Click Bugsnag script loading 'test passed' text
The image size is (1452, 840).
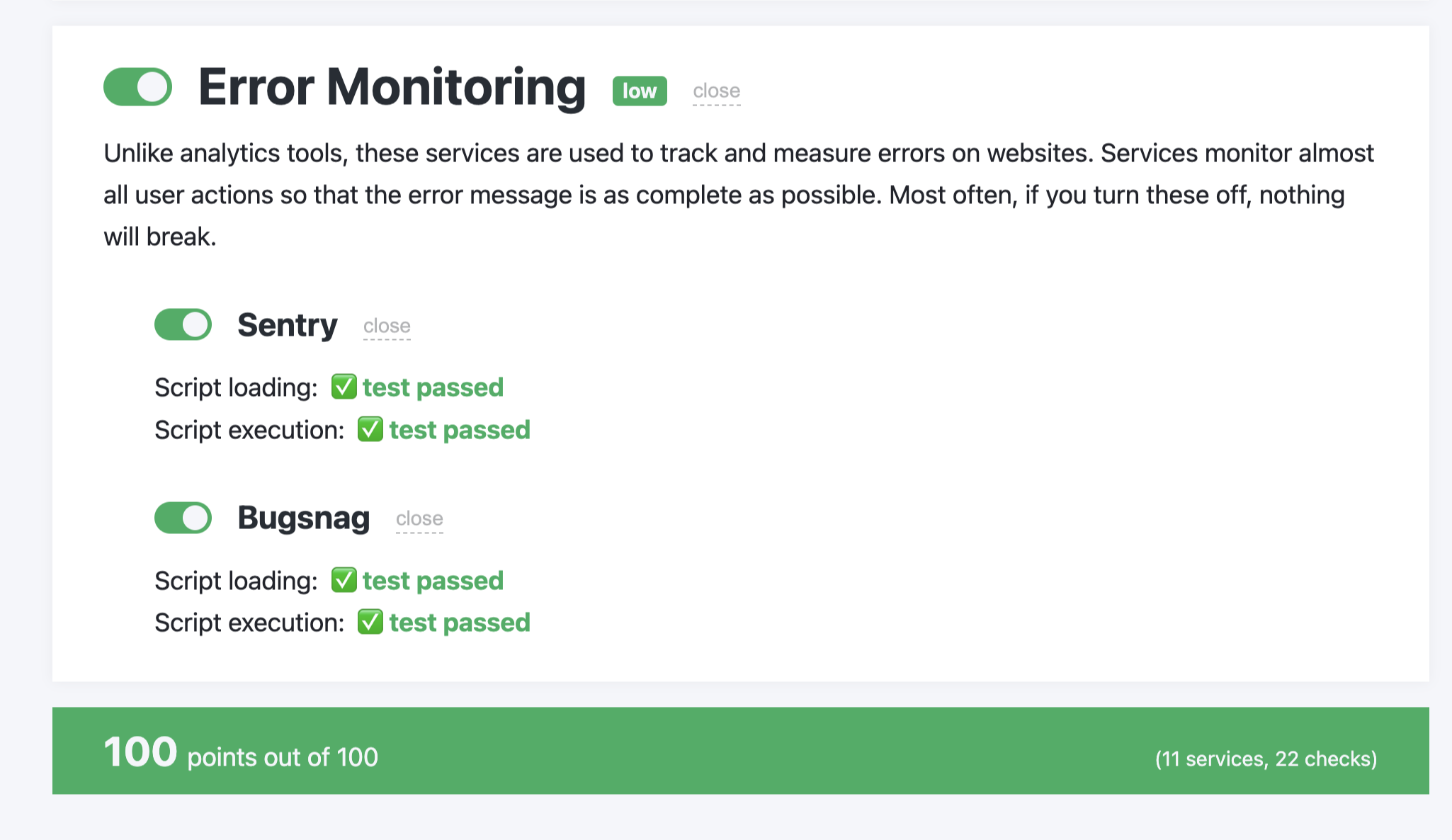point(433,581)
